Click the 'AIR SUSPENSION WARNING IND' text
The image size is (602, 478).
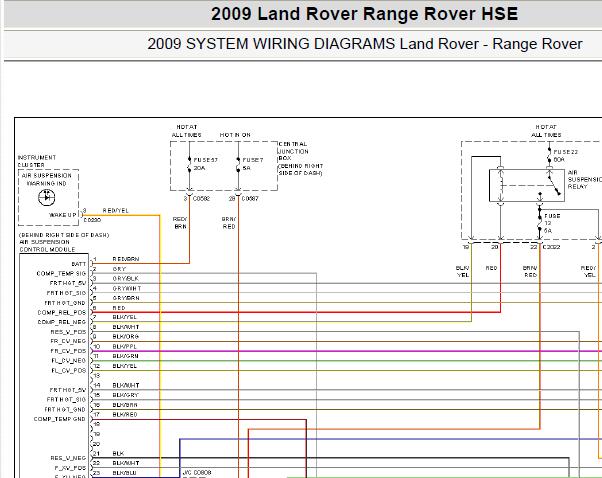coord(46,179)
